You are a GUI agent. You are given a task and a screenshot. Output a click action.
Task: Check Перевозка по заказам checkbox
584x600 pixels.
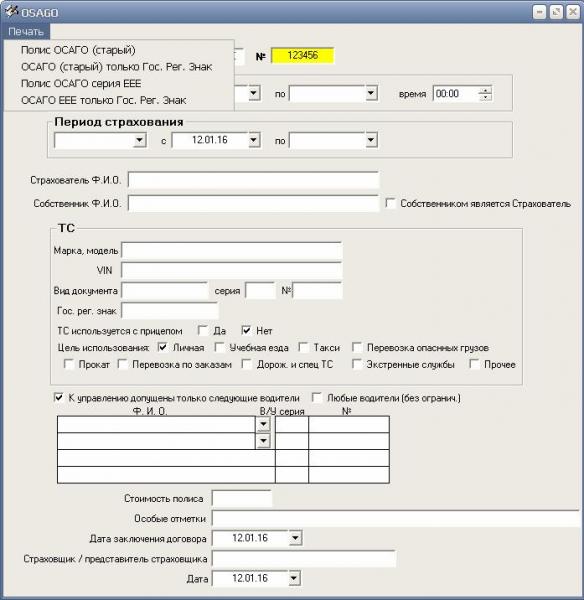coord(122,364)
